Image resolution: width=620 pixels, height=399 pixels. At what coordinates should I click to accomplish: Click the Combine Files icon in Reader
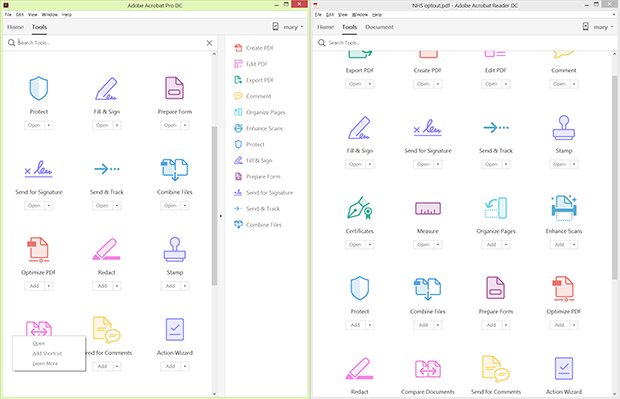pos(427,289)
